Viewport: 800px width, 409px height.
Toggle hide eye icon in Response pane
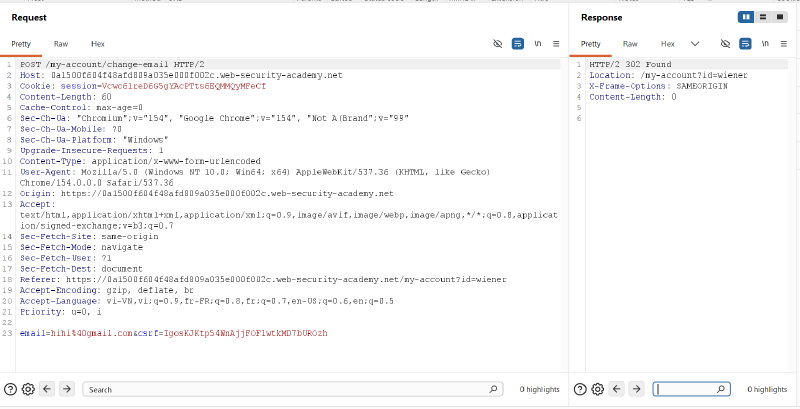point(726,44)
